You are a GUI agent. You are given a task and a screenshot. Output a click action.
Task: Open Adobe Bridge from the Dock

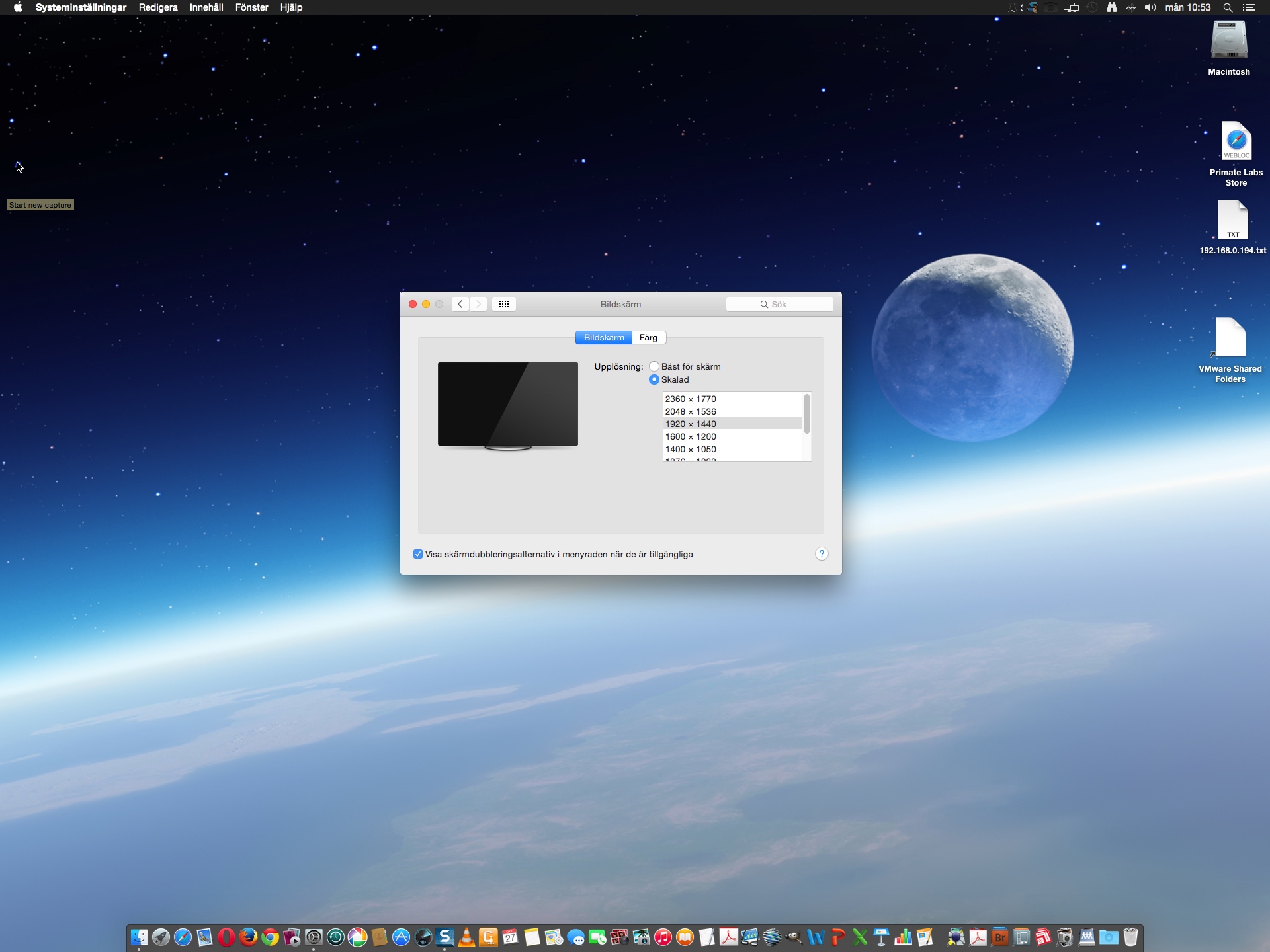pos(999,937)
